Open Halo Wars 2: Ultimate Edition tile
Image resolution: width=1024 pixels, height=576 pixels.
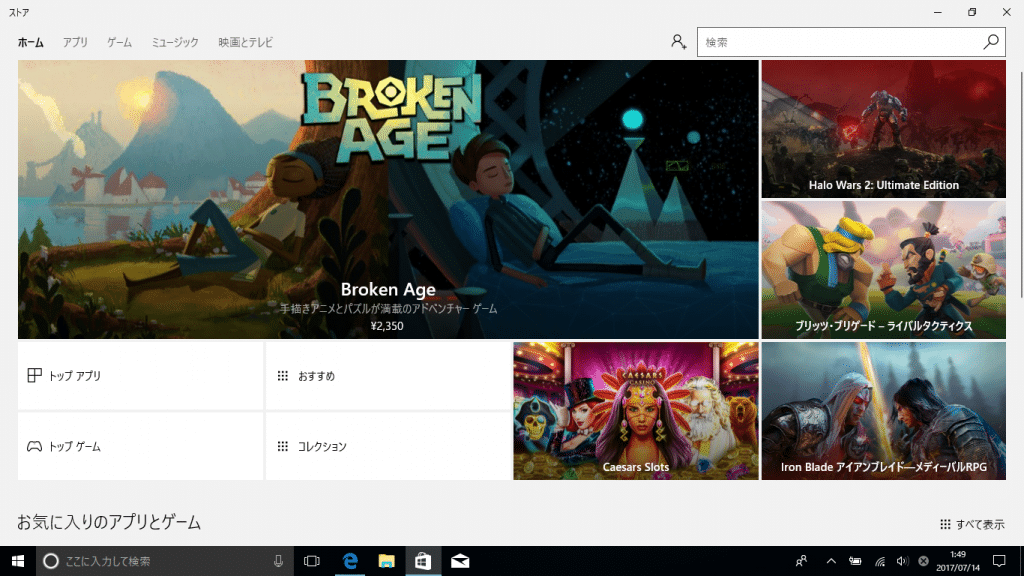point(884,129)
